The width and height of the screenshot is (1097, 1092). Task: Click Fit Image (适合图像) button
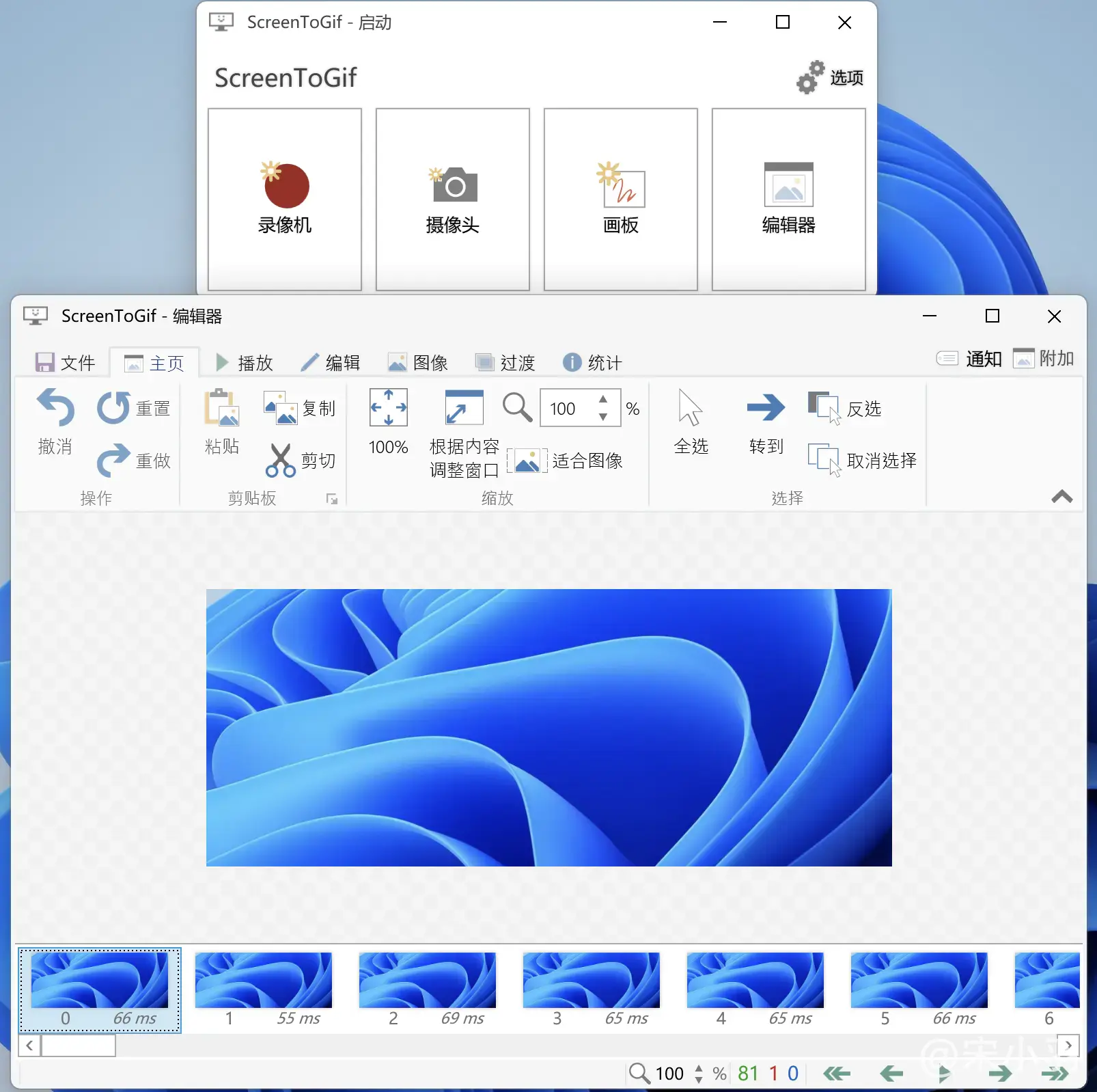[566, 461]
